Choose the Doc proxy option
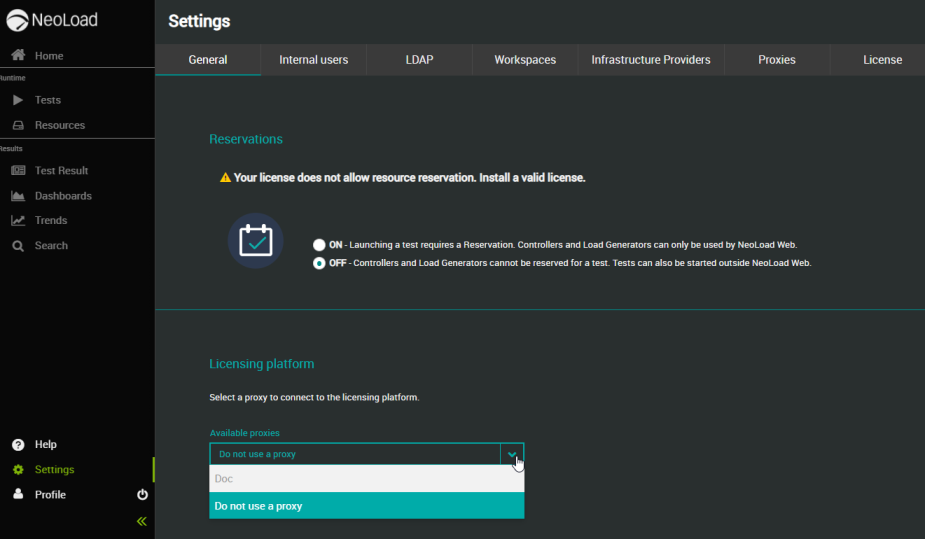This screenshot has height=539, width=925. 366,479
